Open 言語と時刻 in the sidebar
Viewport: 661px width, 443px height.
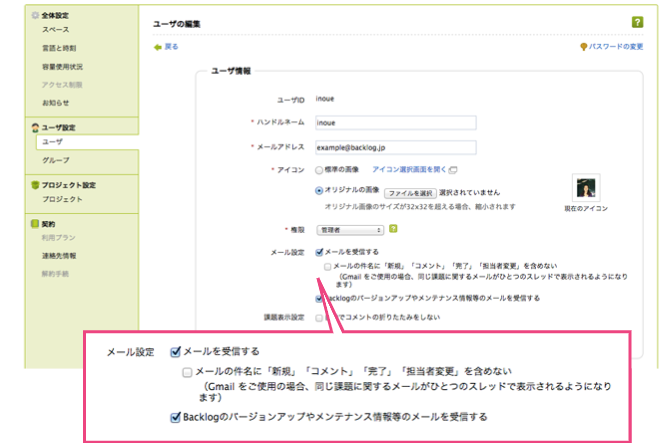pyautogui.click(x=59, y=48)
